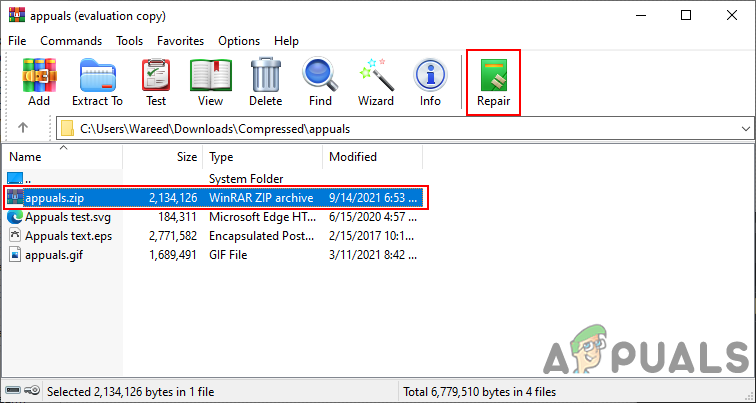Open the File menu

coord(17,41)
